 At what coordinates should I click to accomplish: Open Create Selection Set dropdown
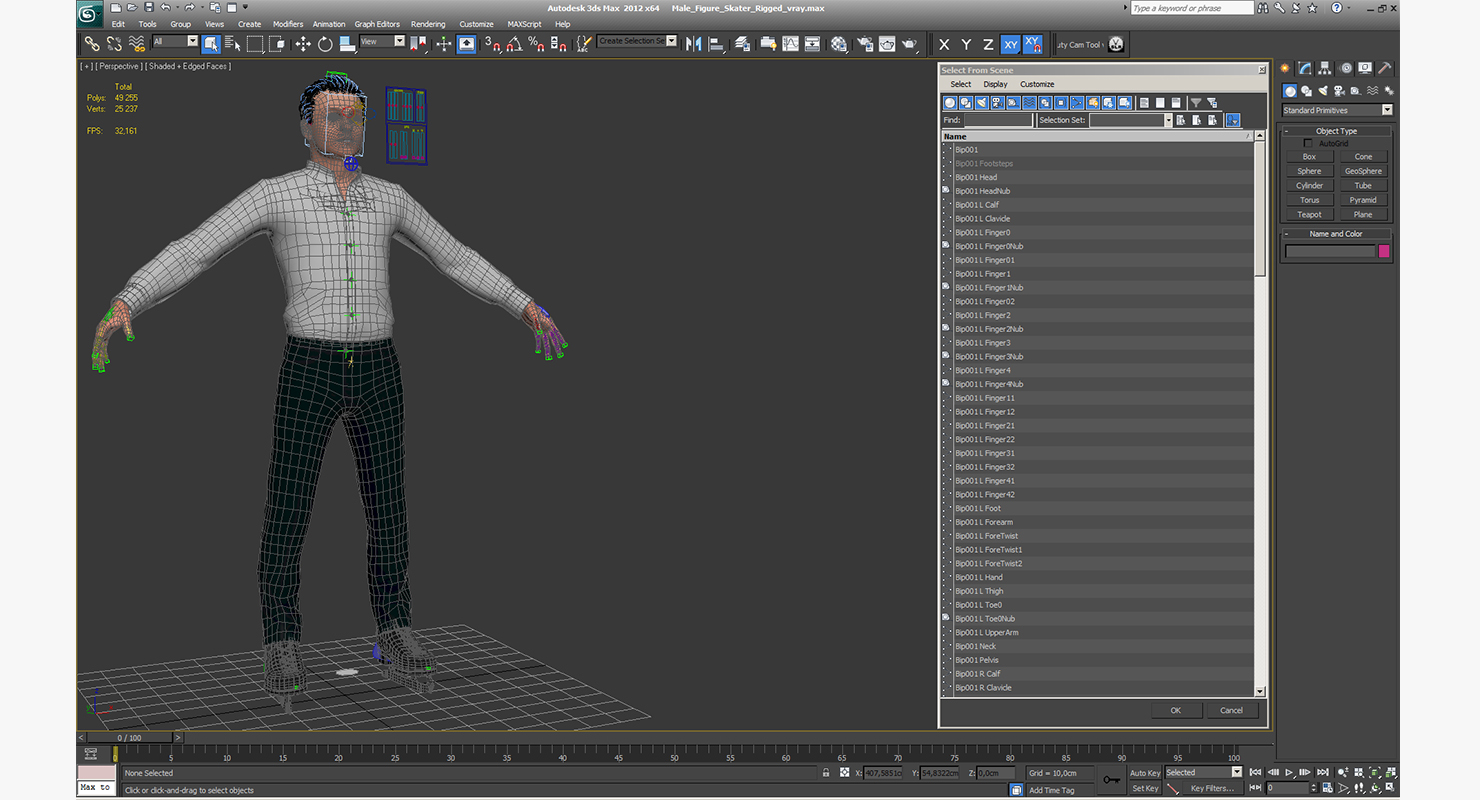[637, 41]
